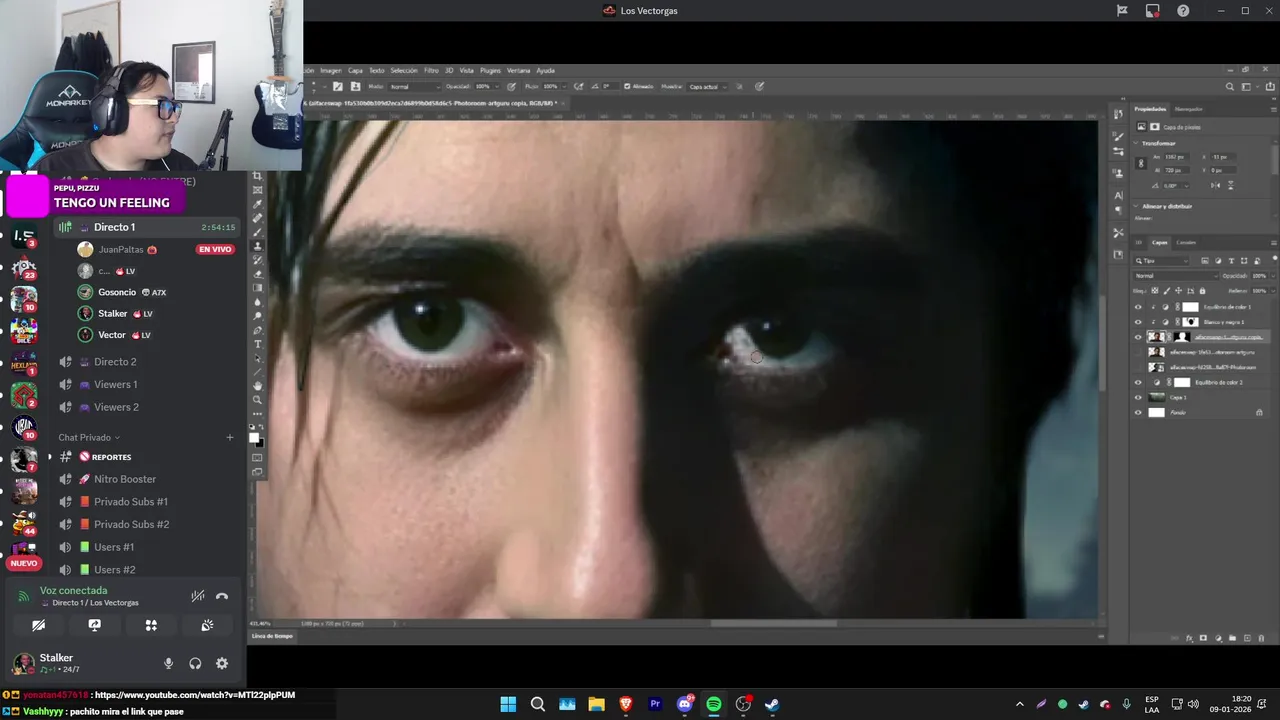Image resolution: width=1280 pixels, height=720 pixels.
Task: Select the Zoom tool
Action: 258,400
